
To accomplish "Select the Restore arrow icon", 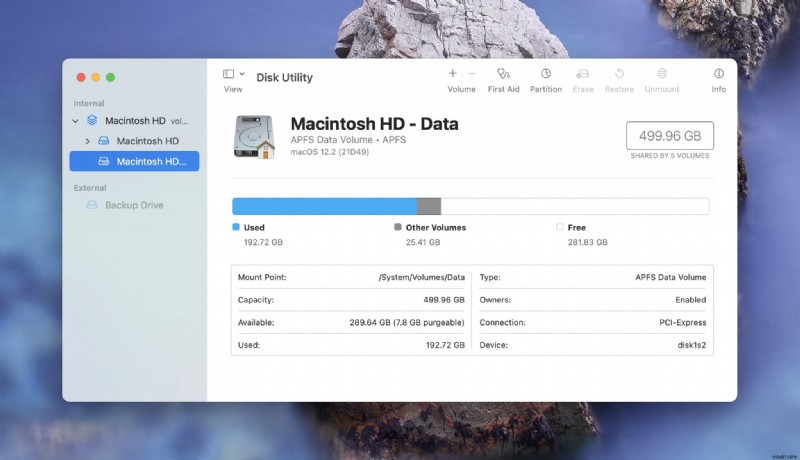I will coord(619,74).
